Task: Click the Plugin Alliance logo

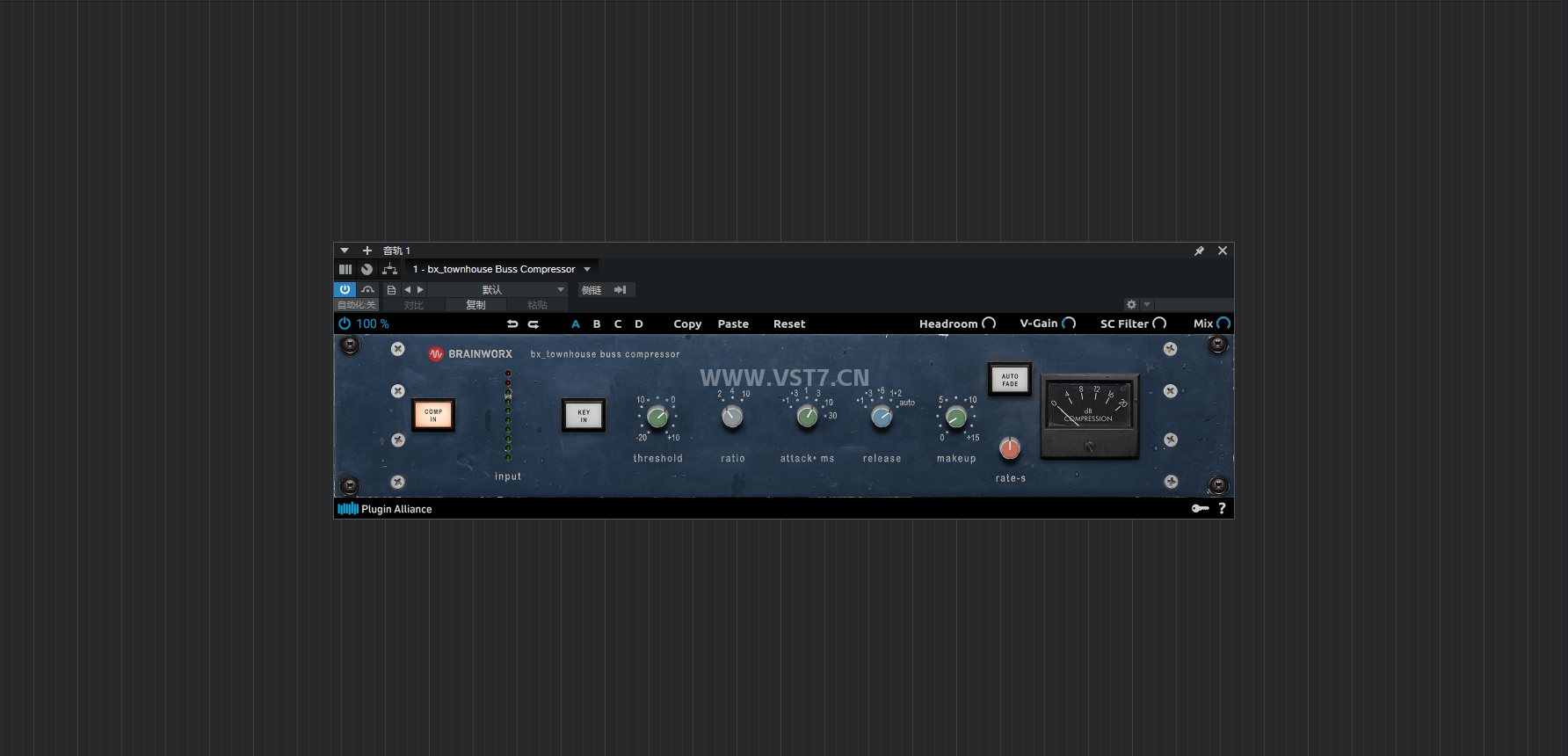Action: click(385, 509)
